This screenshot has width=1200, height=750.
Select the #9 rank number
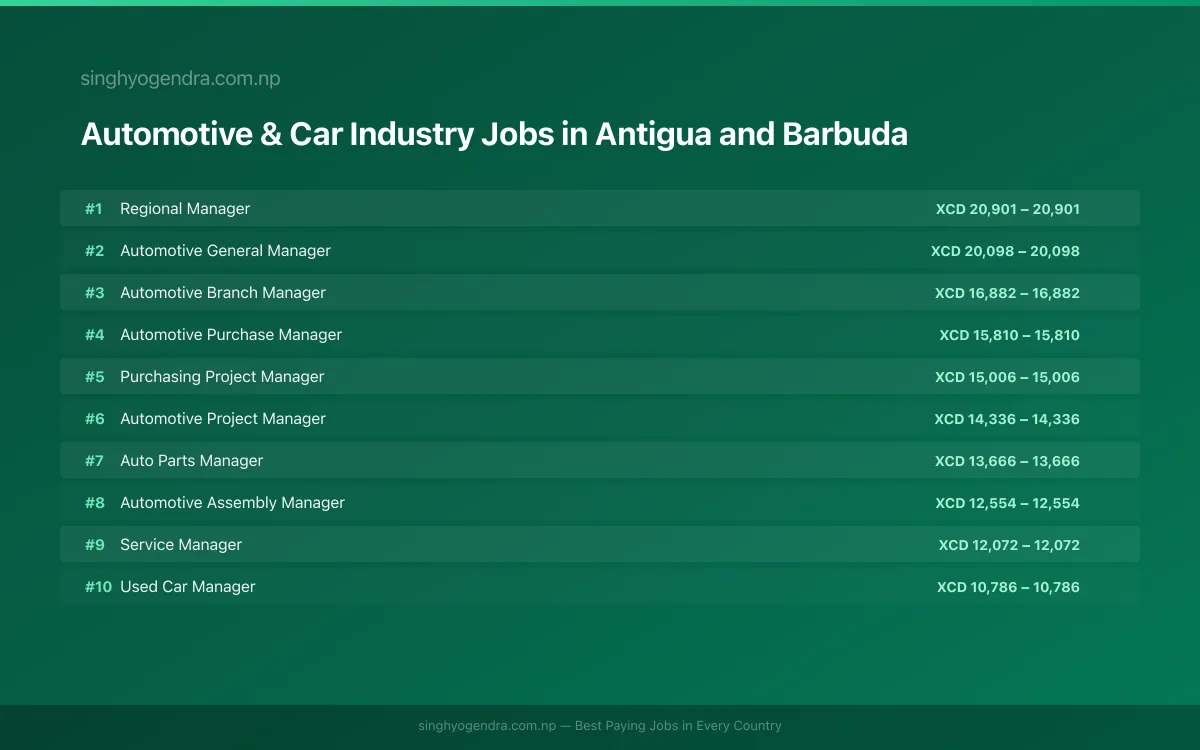pyautogui.click(x=94, y=545)
